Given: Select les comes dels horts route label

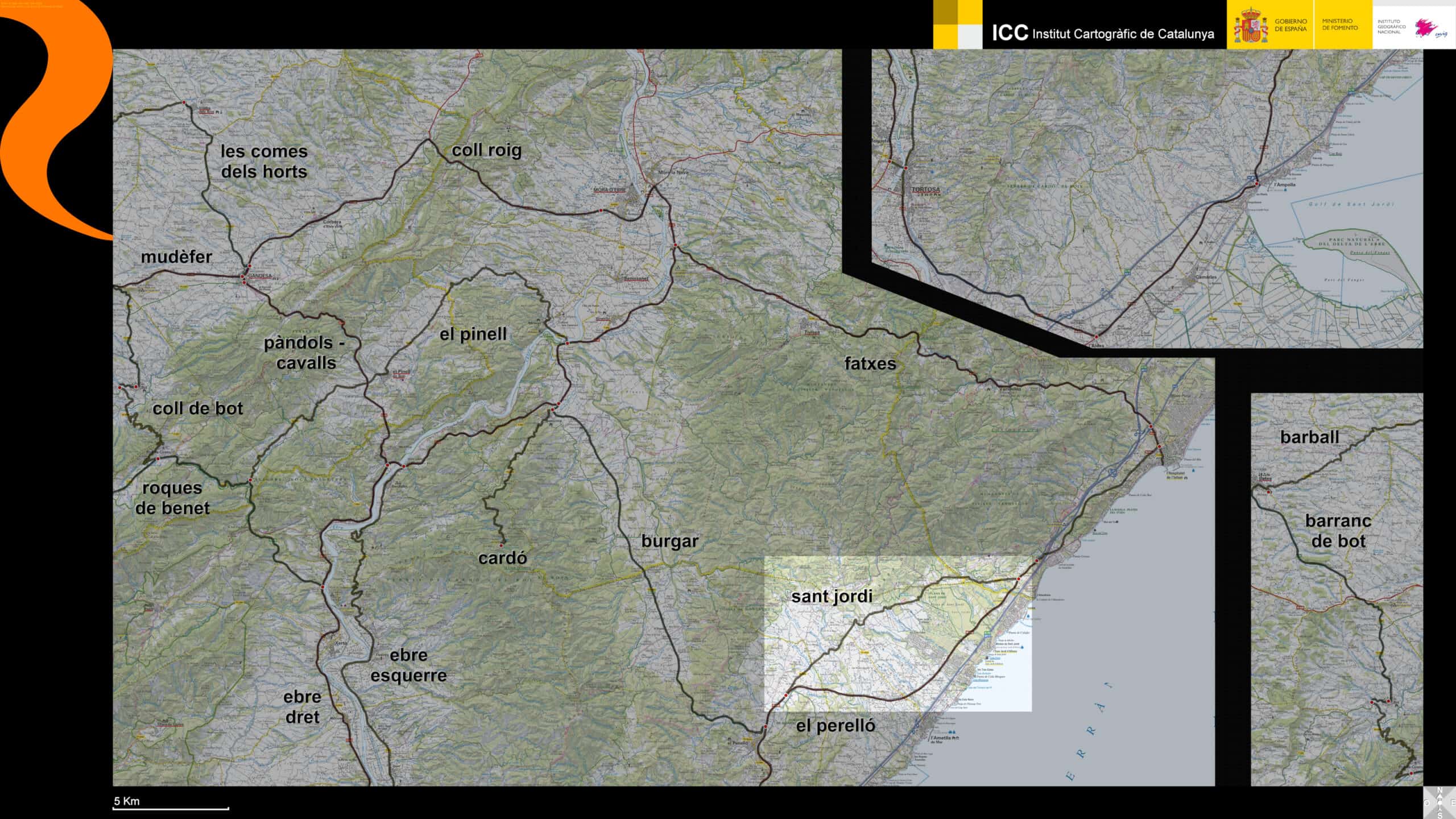Looking at the screenshot, I should [264, 162].
